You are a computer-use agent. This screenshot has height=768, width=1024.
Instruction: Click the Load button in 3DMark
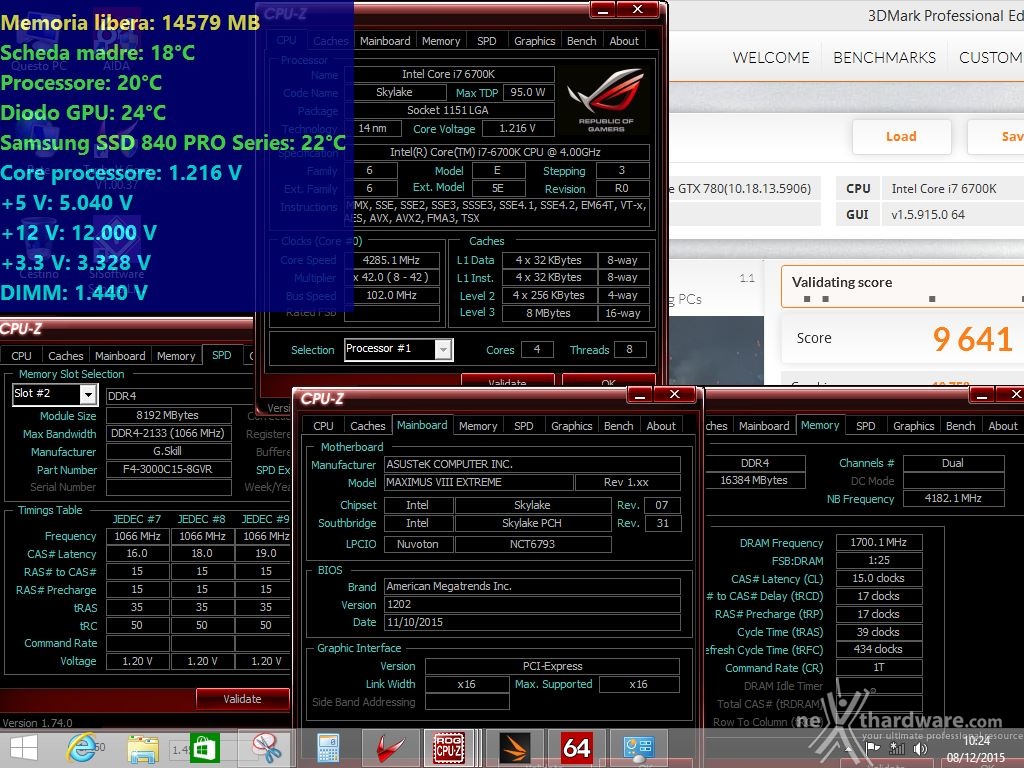pyautogui.click(x=901, y=136)
